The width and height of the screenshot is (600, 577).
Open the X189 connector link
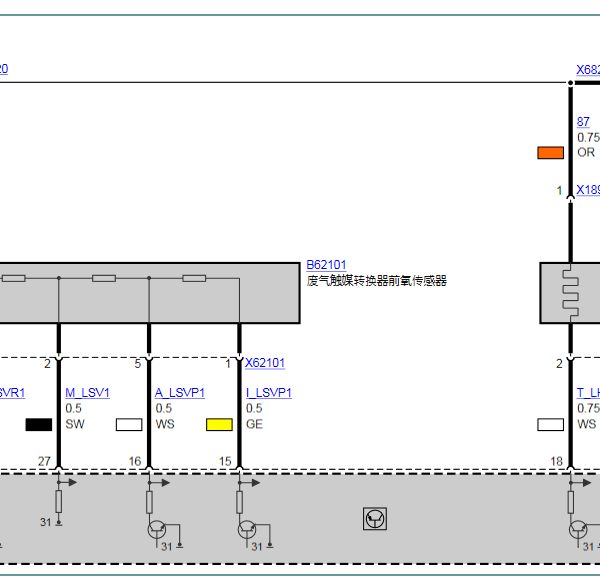click(588, 190)
